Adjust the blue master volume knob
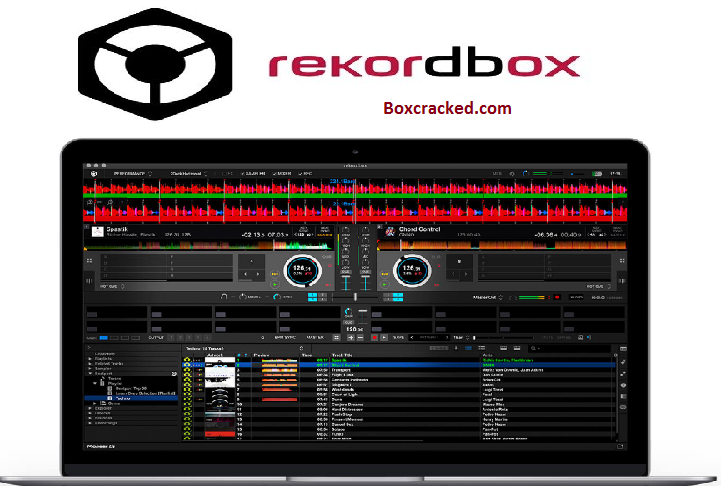Image resolution: width=722 pixels, height=491 pixels. click(x=525, y=174)
